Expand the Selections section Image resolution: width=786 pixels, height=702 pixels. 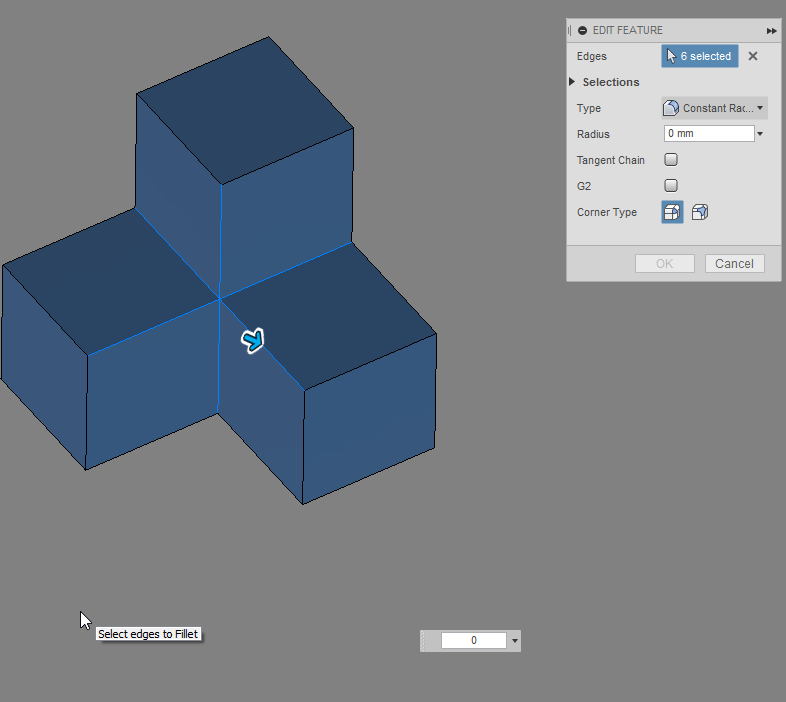coord(572,82)
